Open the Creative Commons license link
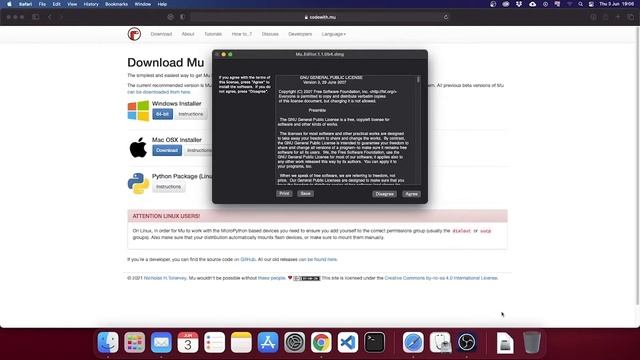640x360 pixels. click(x=441, y=278)
